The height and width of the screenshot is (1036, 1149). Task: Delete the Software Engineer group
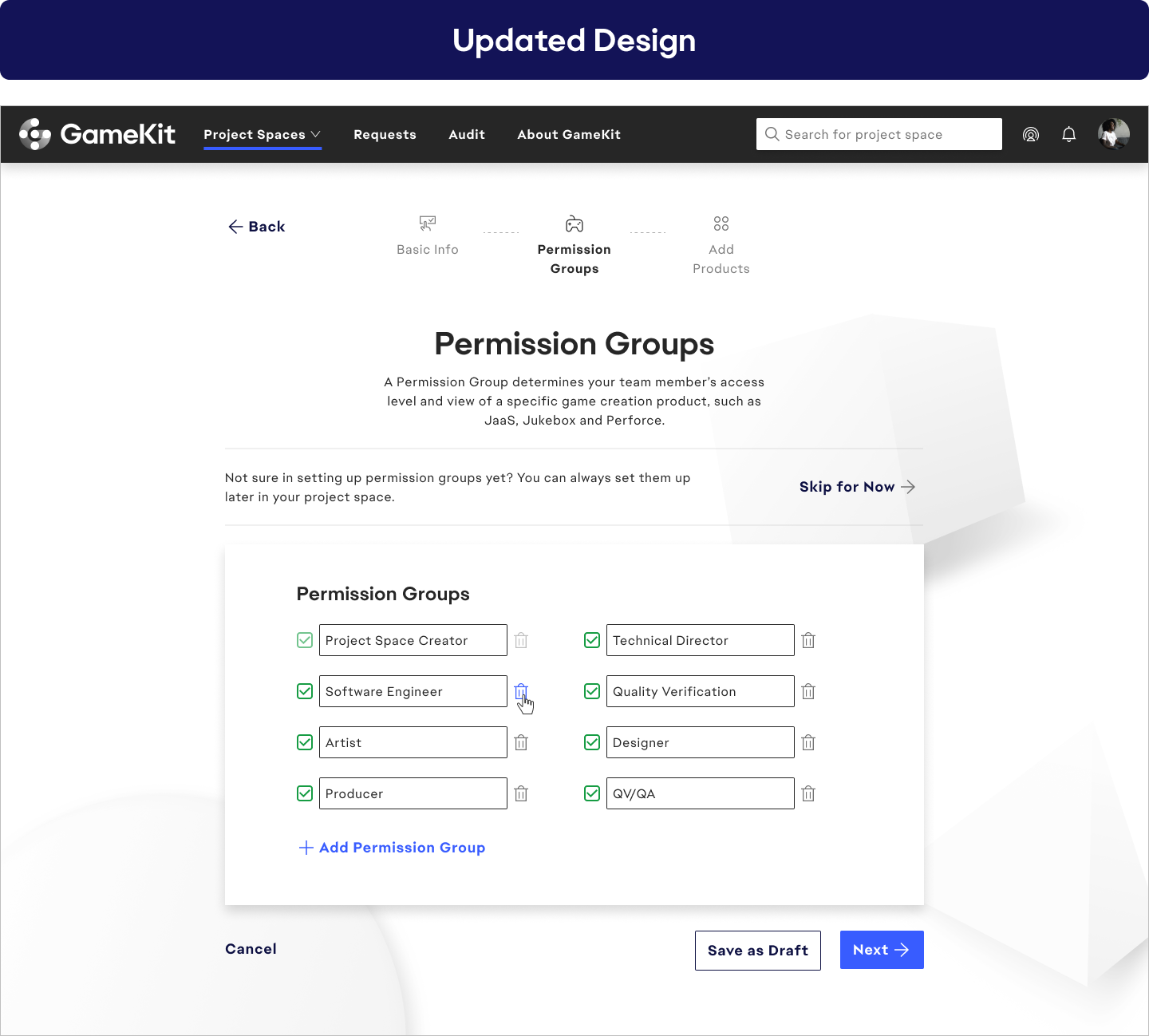coord(521,691)
